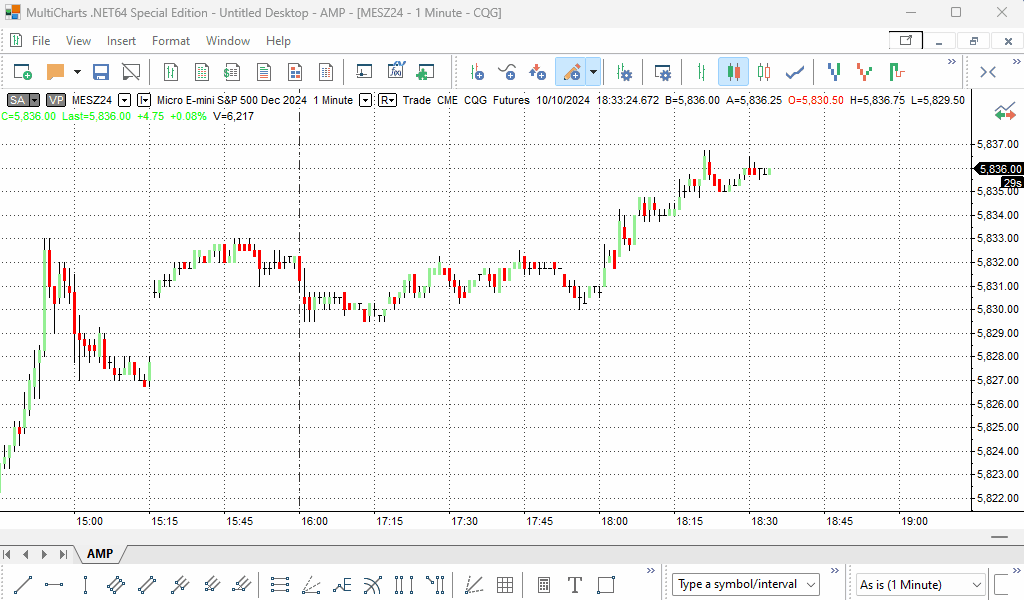Click the R range dropdown button

point(387,100)
